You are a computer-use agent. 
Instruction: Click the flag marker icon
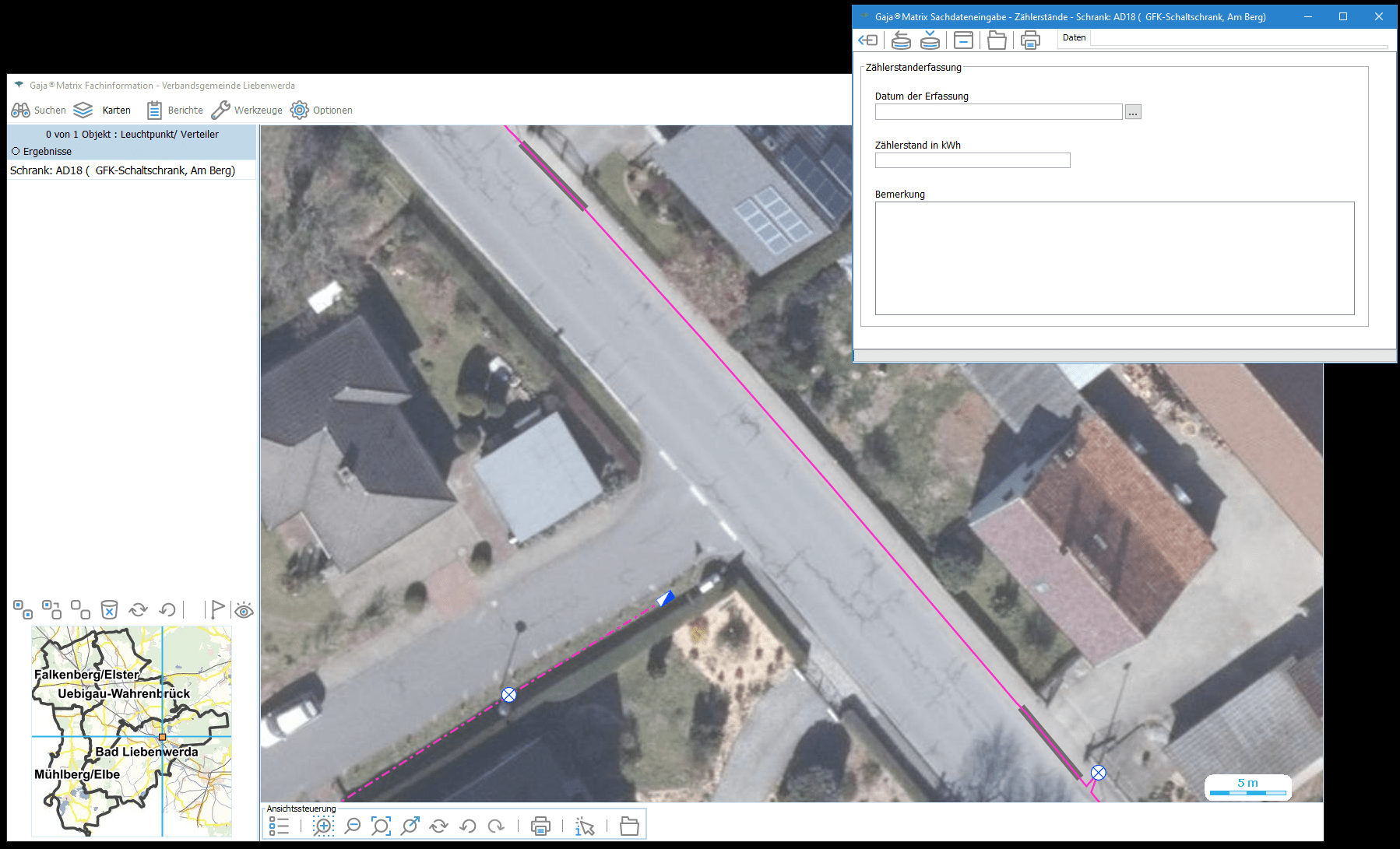click(217, 609)
